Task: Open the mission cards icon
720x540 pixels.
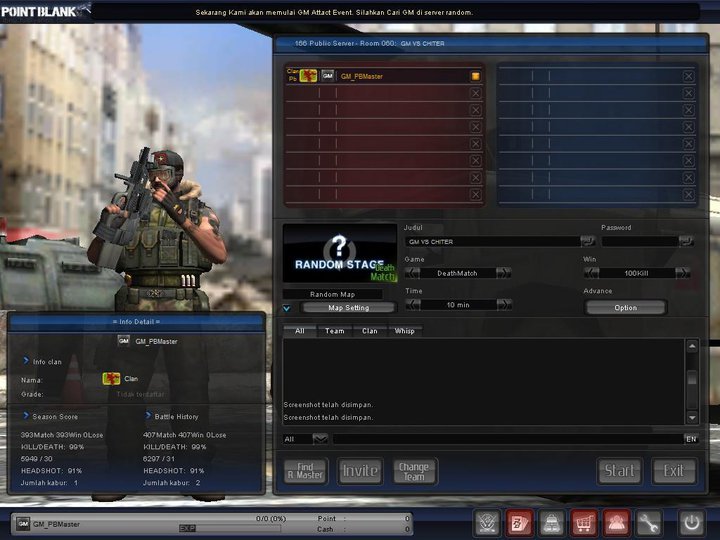Action: 520,523
